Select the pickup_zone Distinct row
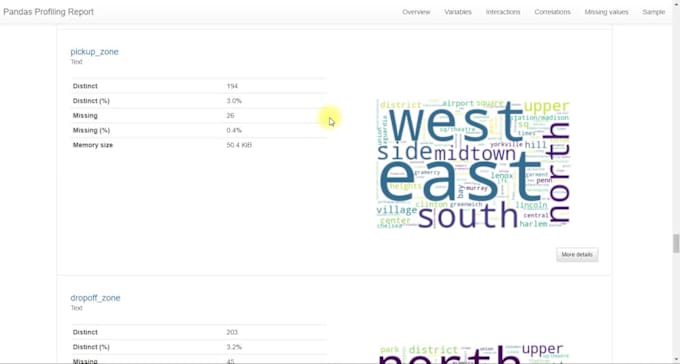The width and height of the screenshot is (680, 364). pyautogui.click(x=199, y=86)
